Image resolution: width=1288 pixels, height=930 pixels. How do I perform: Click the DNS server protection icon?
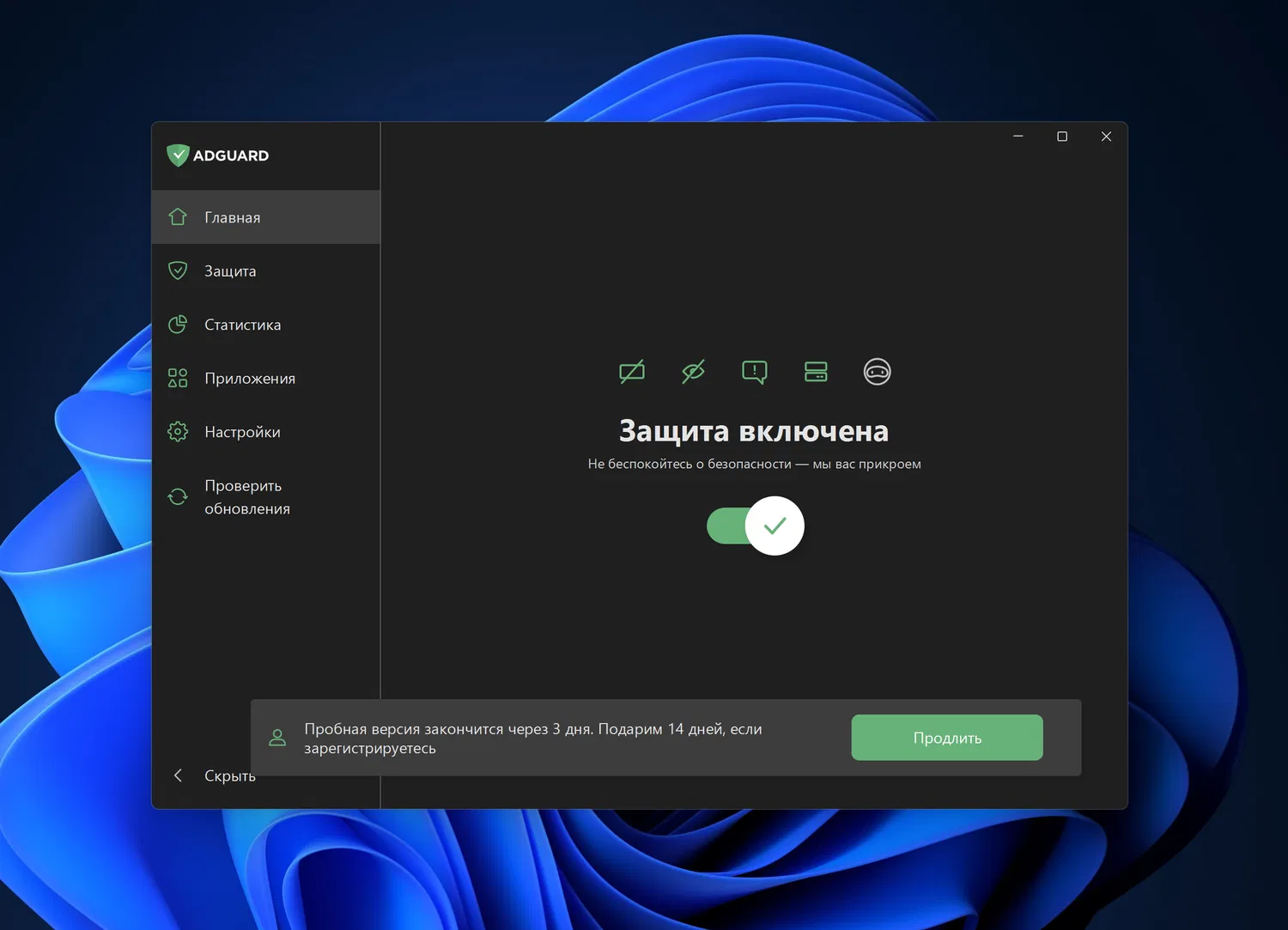coord(816,372)
